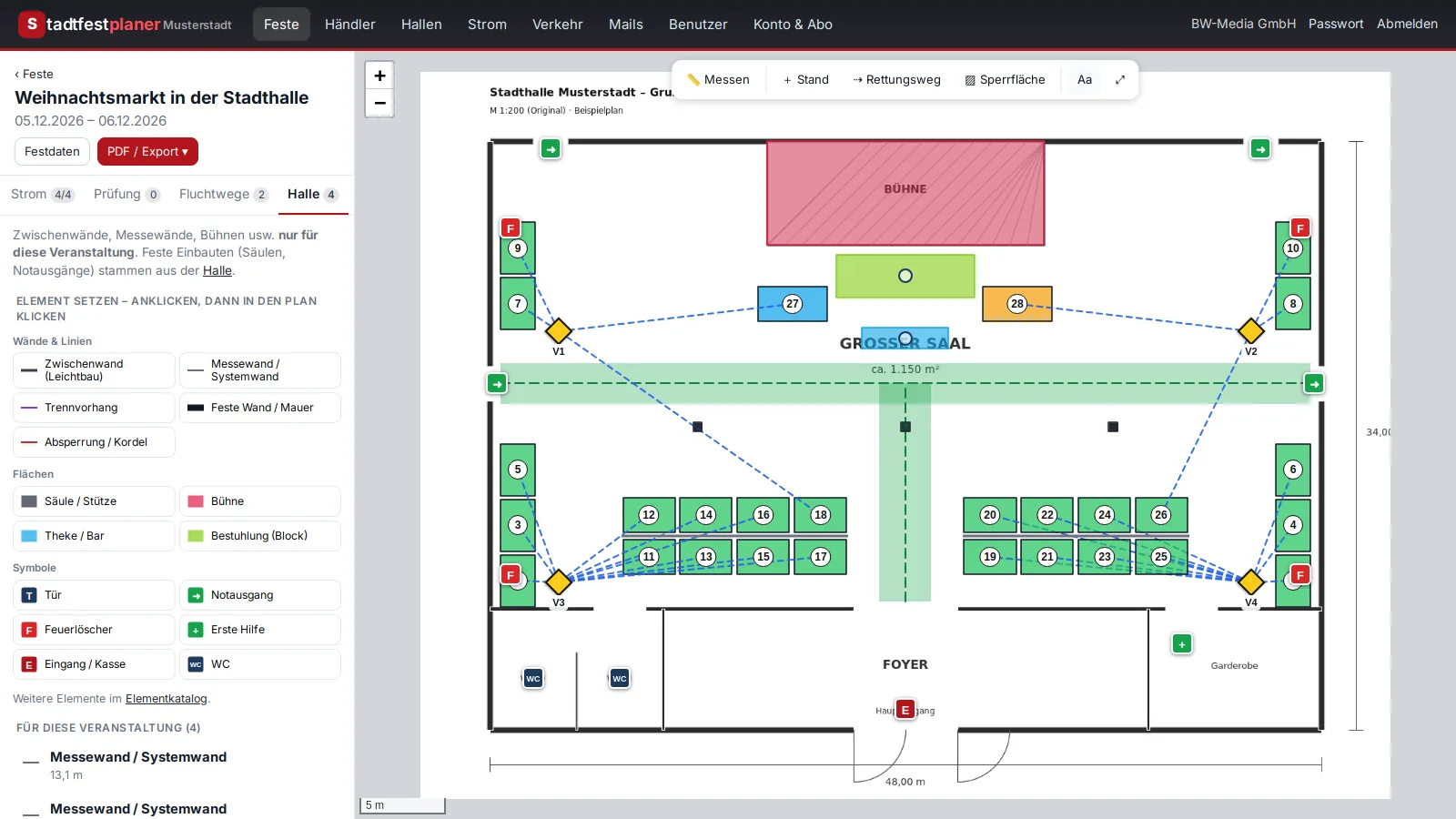Go back via the Feste breadcrumb

[x=34, y=75]
